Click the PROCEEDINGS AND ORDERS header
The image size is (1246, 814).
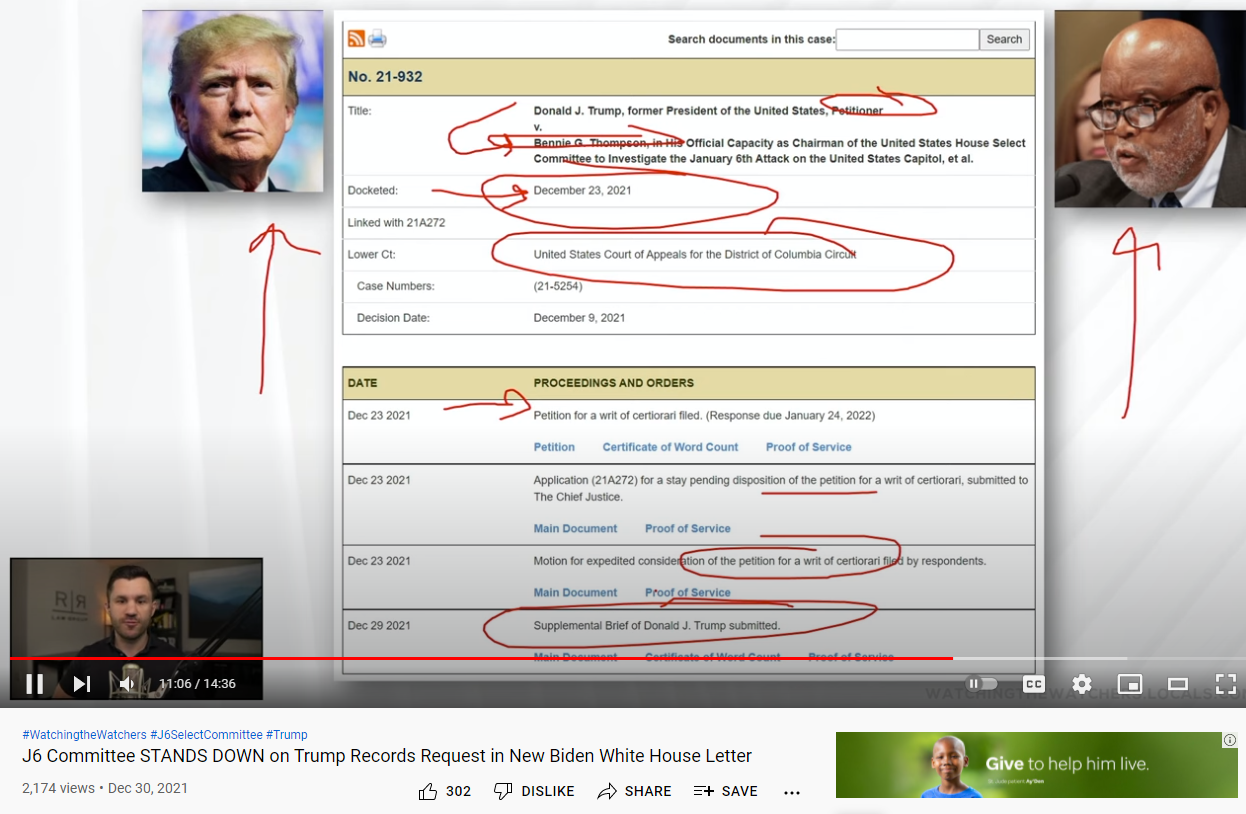tap(613, 383)
